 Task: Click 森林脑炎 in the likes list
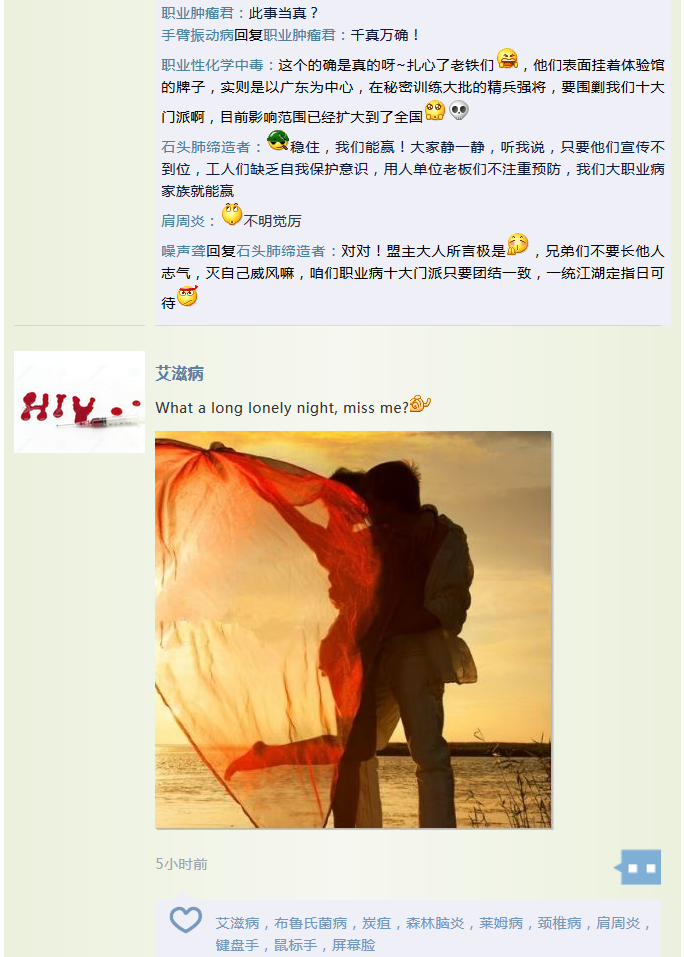[x=435, y=923]
